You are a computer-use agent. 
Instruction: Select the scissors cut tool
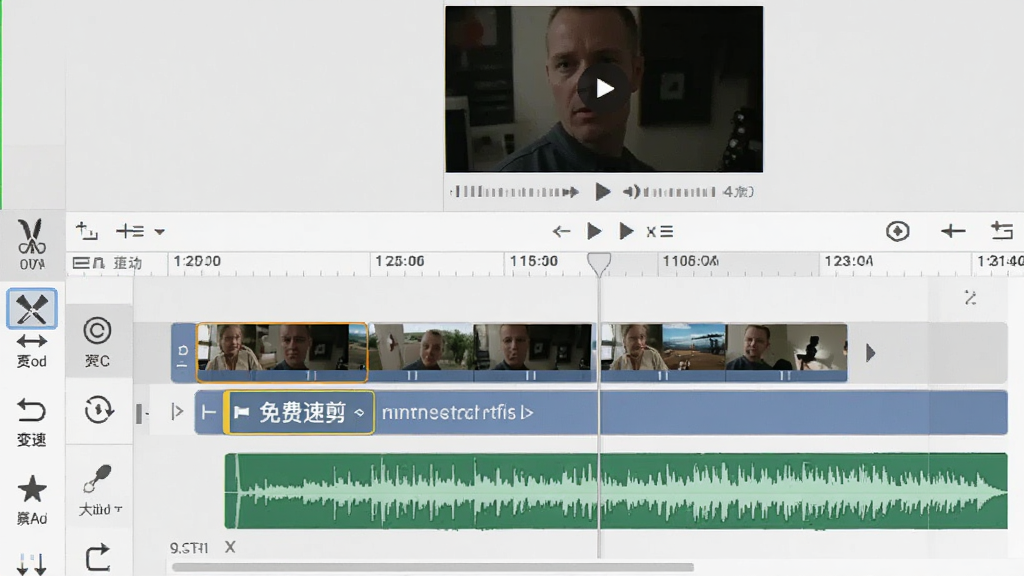(31, 236)
